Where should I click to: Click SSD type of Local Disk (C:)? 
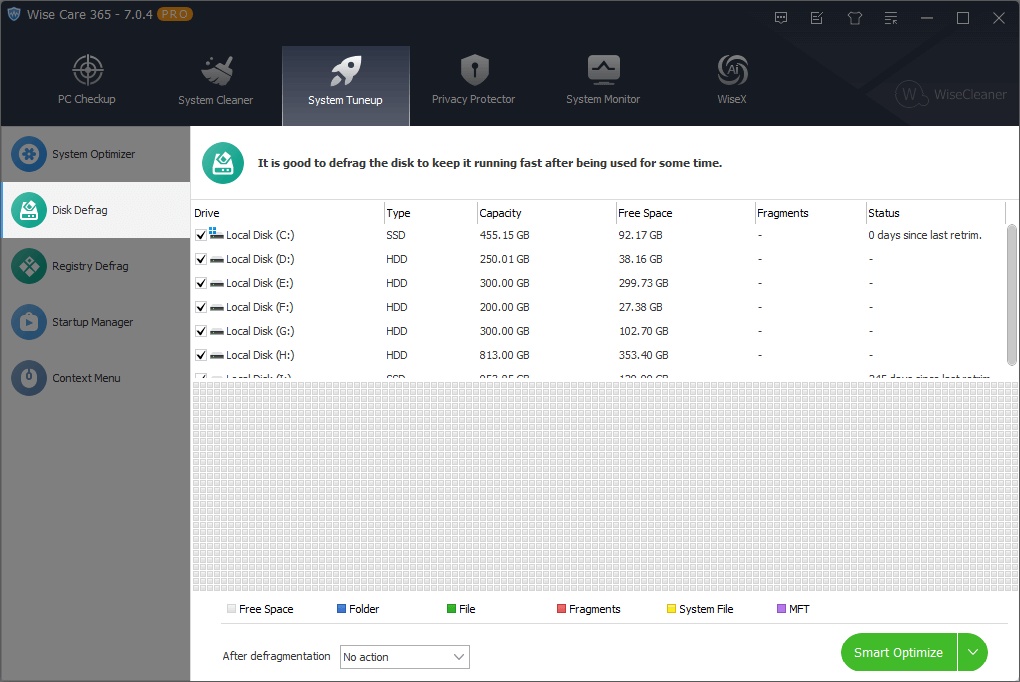[x=396, y=236]
